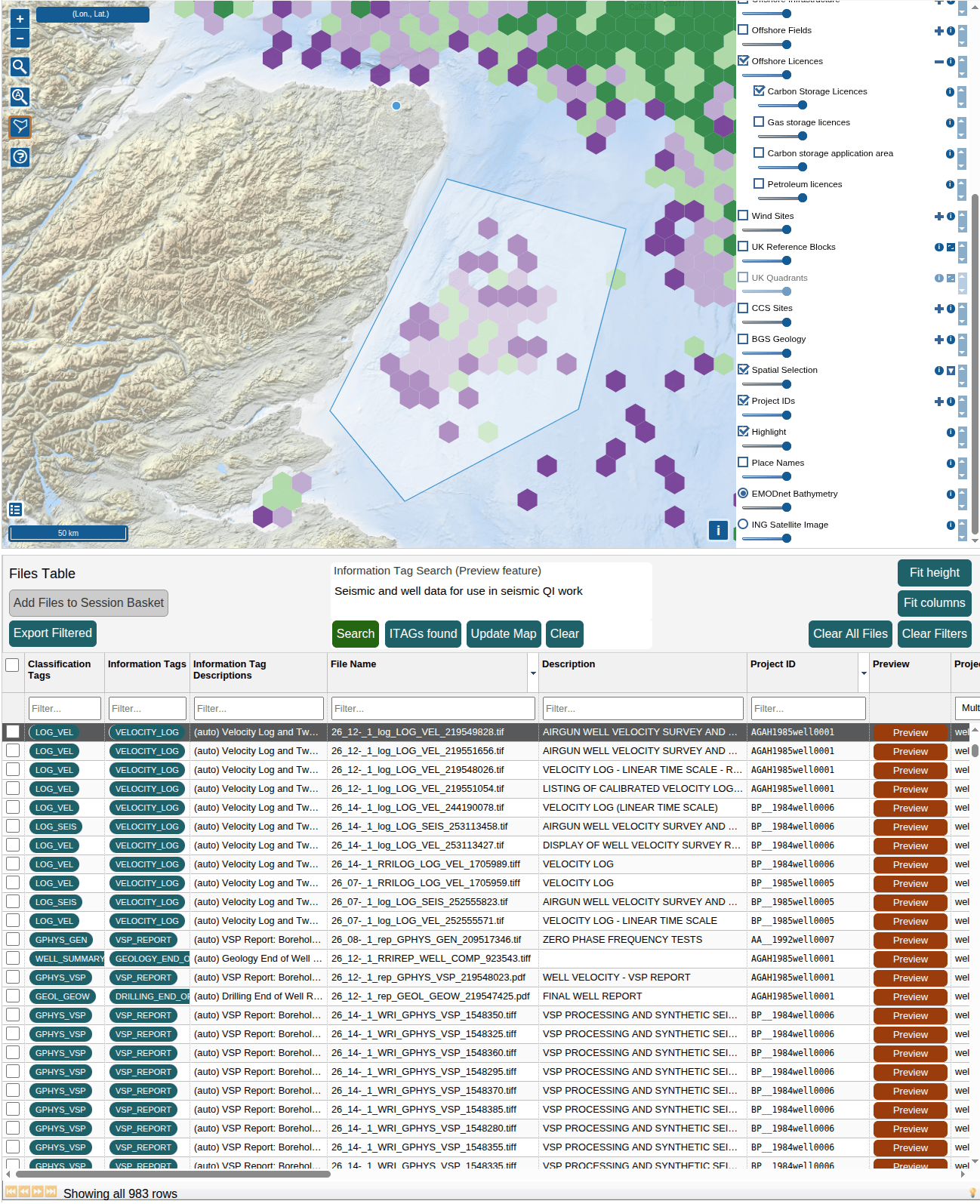This screenshot has width=980, height=1204.
Task: Show info for Gas storage licences layer
Action: (x=950, y=123)
